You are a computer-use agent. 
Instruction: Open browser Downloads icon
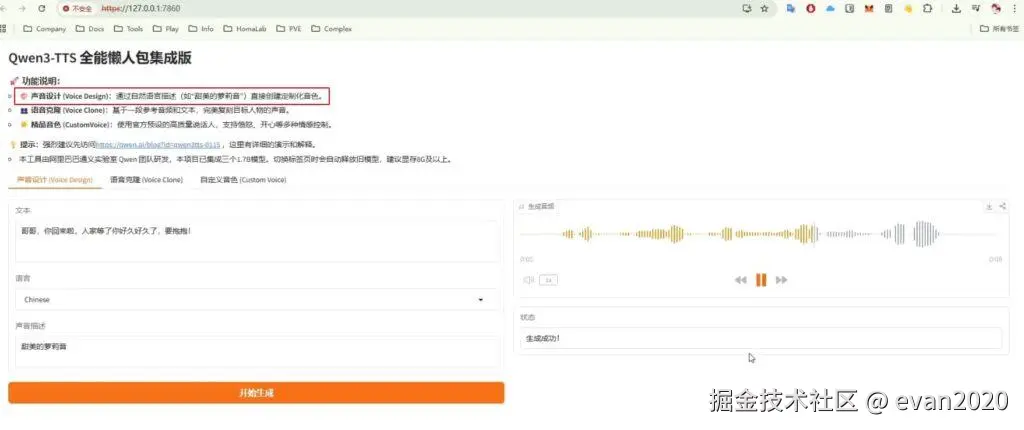click(956, 8)
